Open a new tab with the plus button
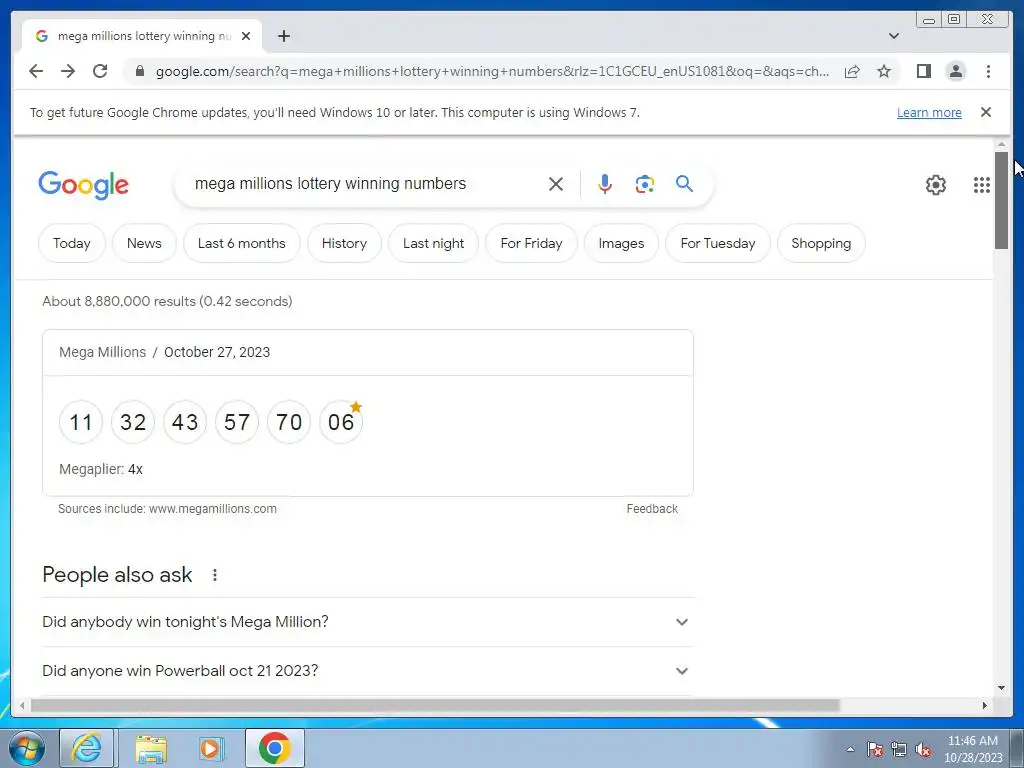 click(x=283, y=36)
